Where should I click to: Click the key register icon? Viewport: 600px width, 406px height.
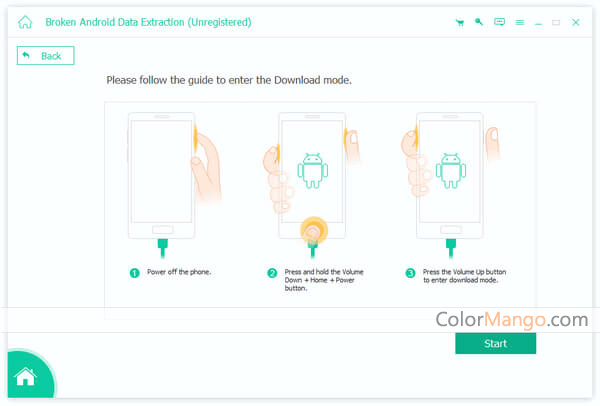pos(479,22)
